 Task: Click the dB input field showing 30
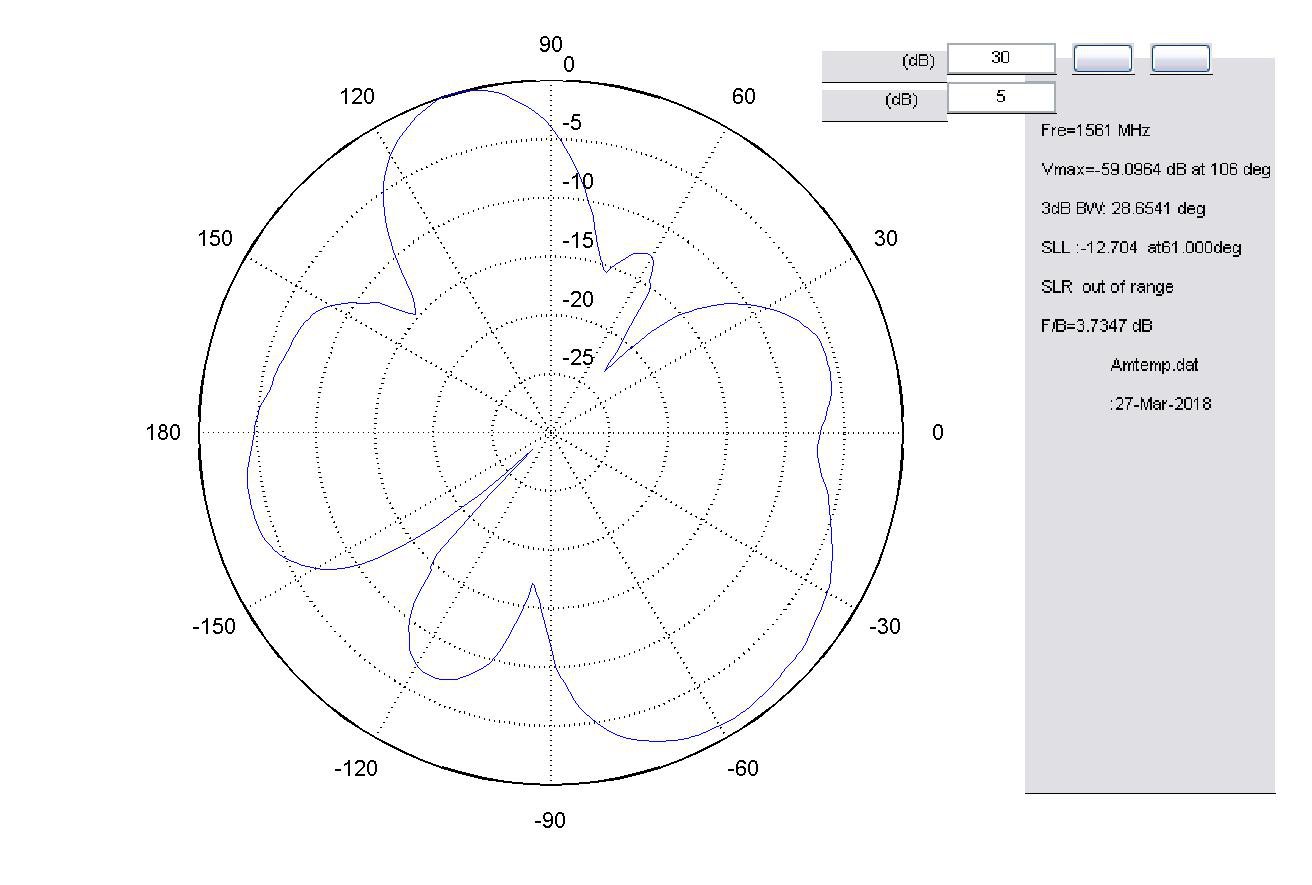(x=1001, y=58)
